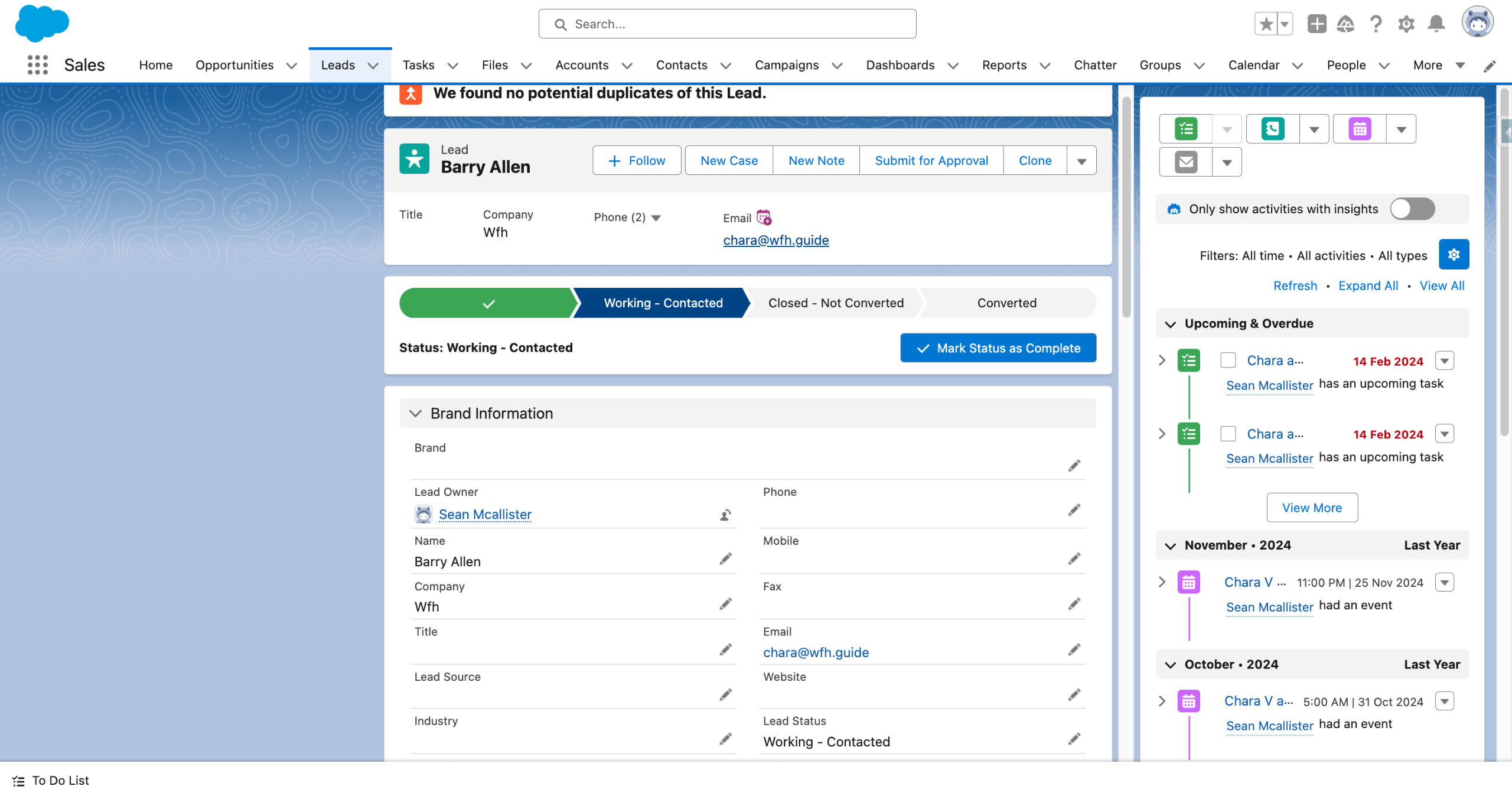Image resolution: width=1512 pixels, height=799 pixels.
Task: Click the global Search field
Action: [x=726, y=24]
